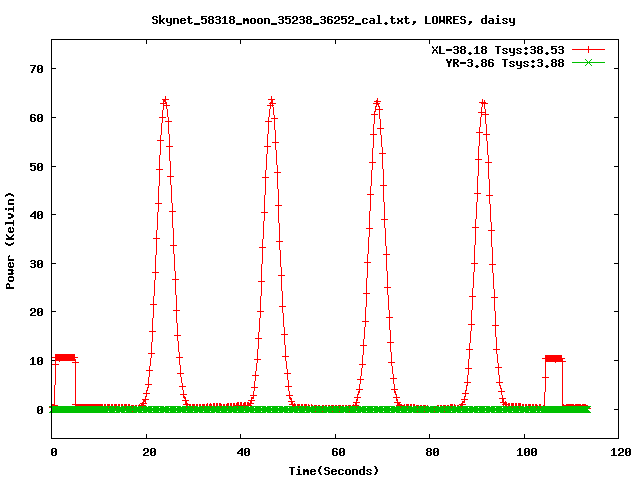Click y-axis tick label 50
Viewport: 640px width, 480px height.
(36, 167)
